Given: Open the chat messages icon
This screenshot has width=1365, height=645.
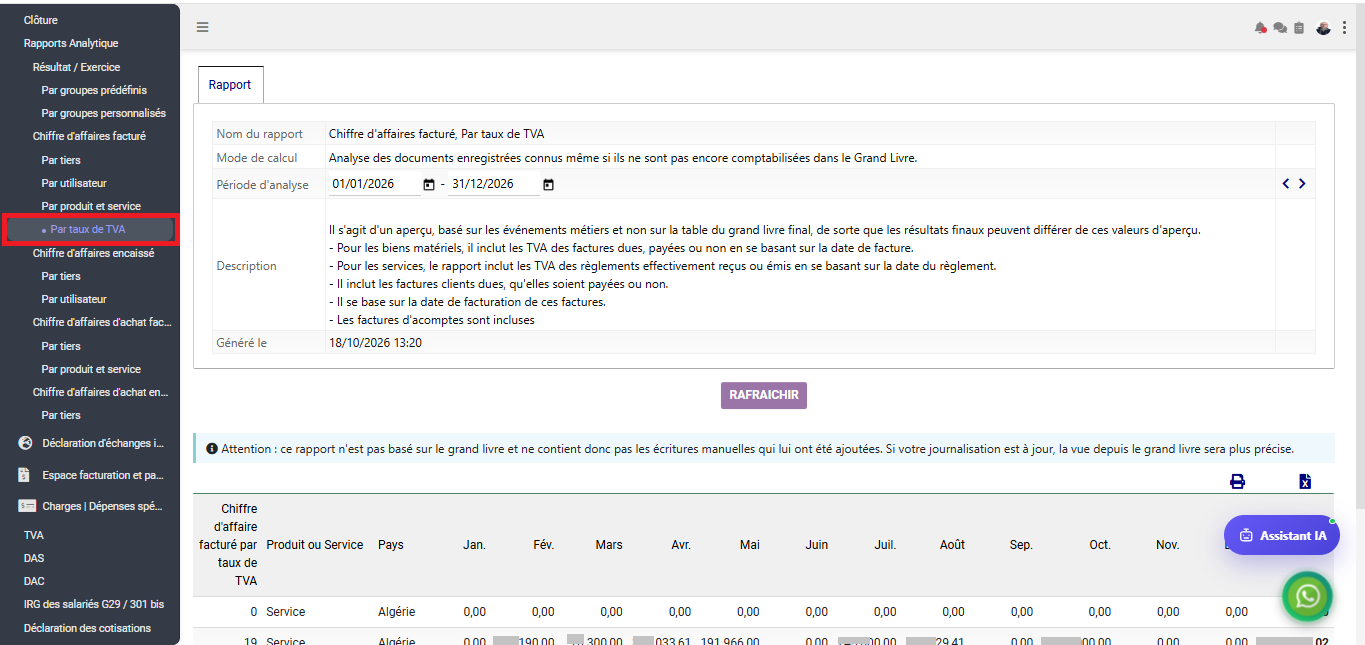Looking at the screenshot, I should [x=1280, y=28].
